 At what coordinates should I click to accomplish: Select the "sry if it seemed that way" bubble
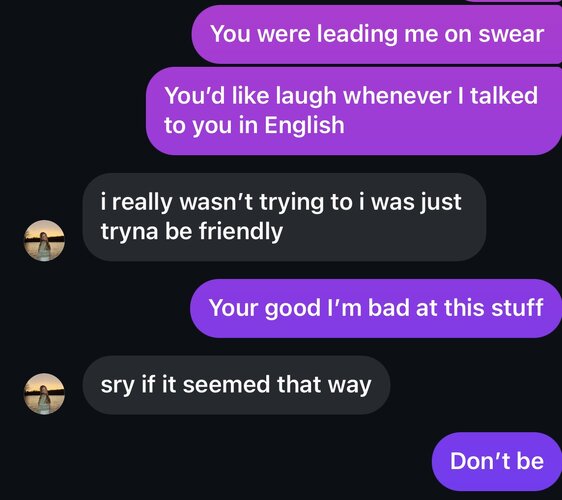point(236,385)
